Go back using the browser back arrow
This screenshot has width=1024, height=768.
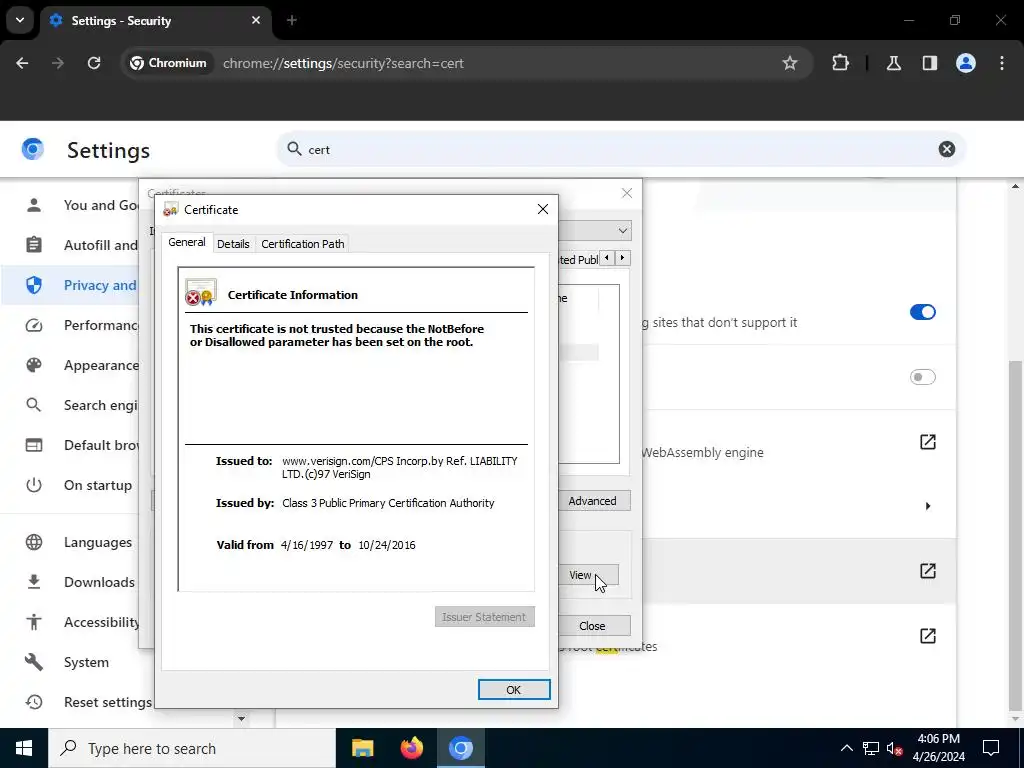22,63
